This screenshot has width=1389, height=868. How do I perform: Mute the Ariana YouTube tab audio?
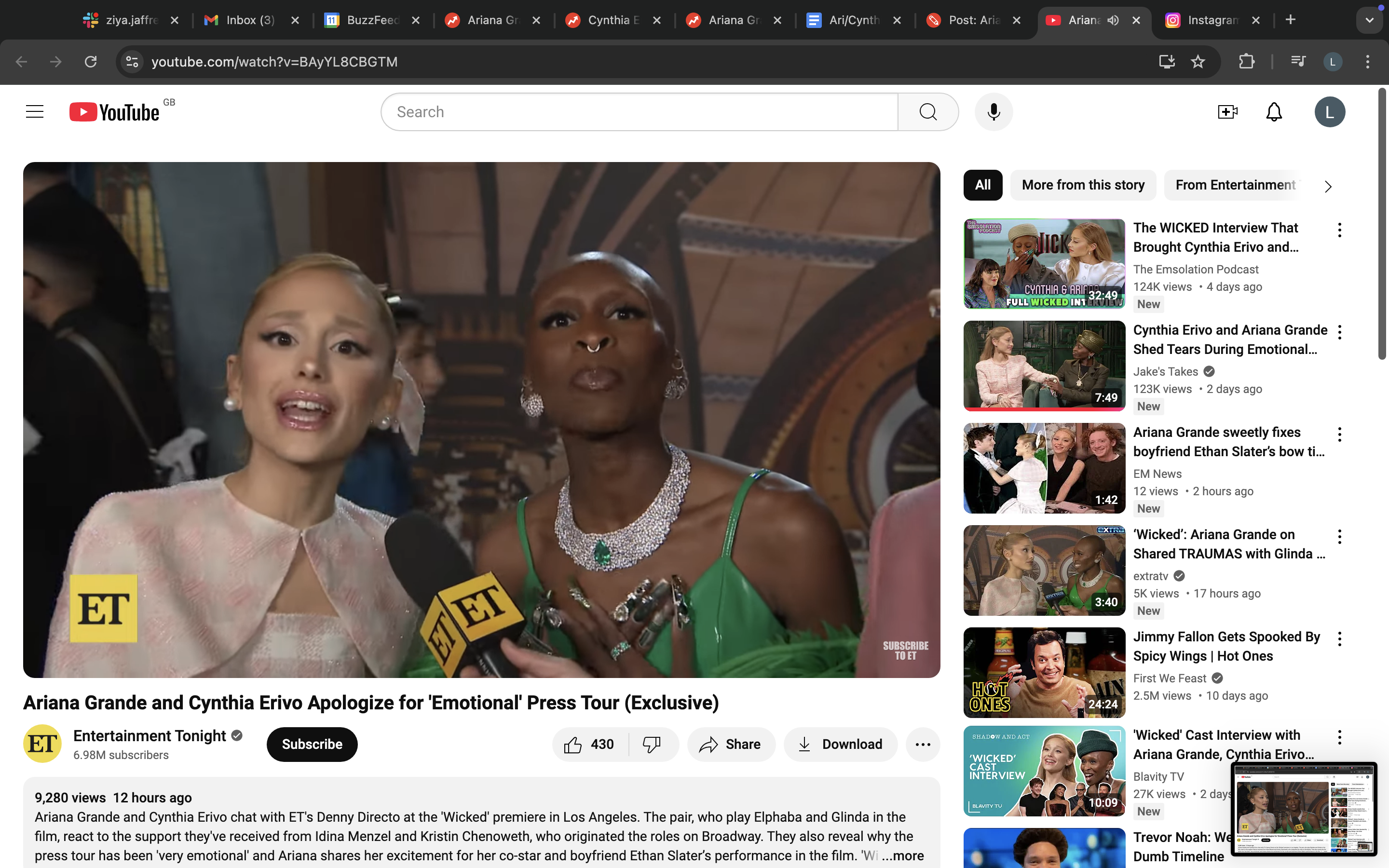(x=1113, y=20)
